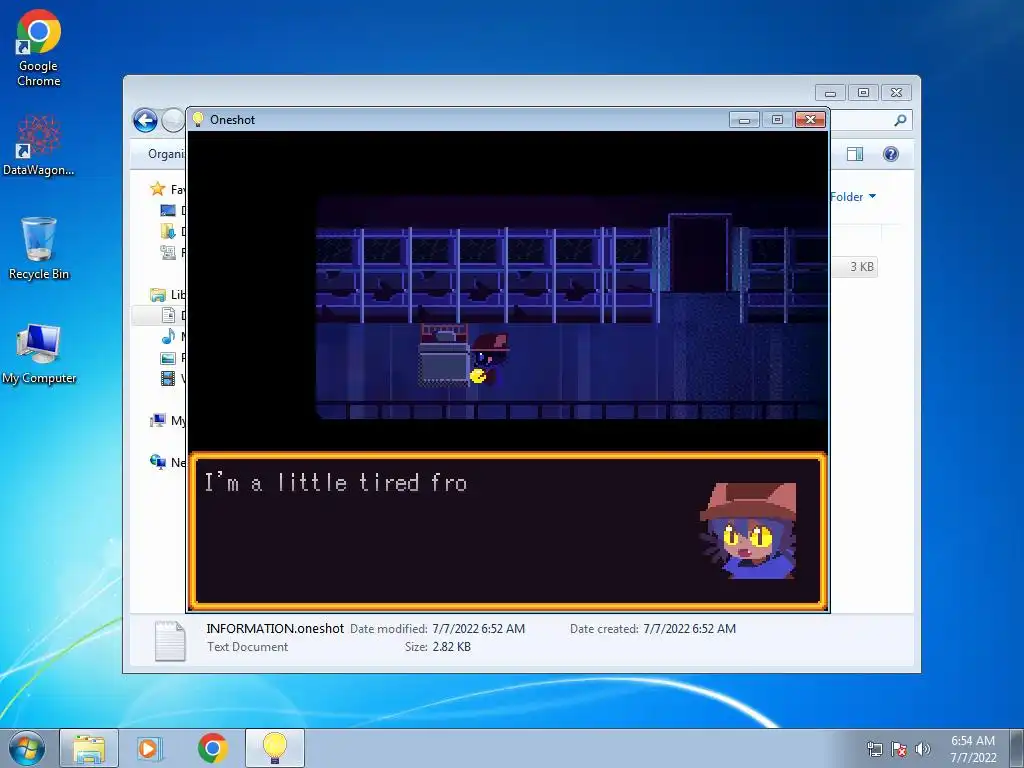Click the Date created value
This screenshot has width=1024, height=768.
coord(689,628)
